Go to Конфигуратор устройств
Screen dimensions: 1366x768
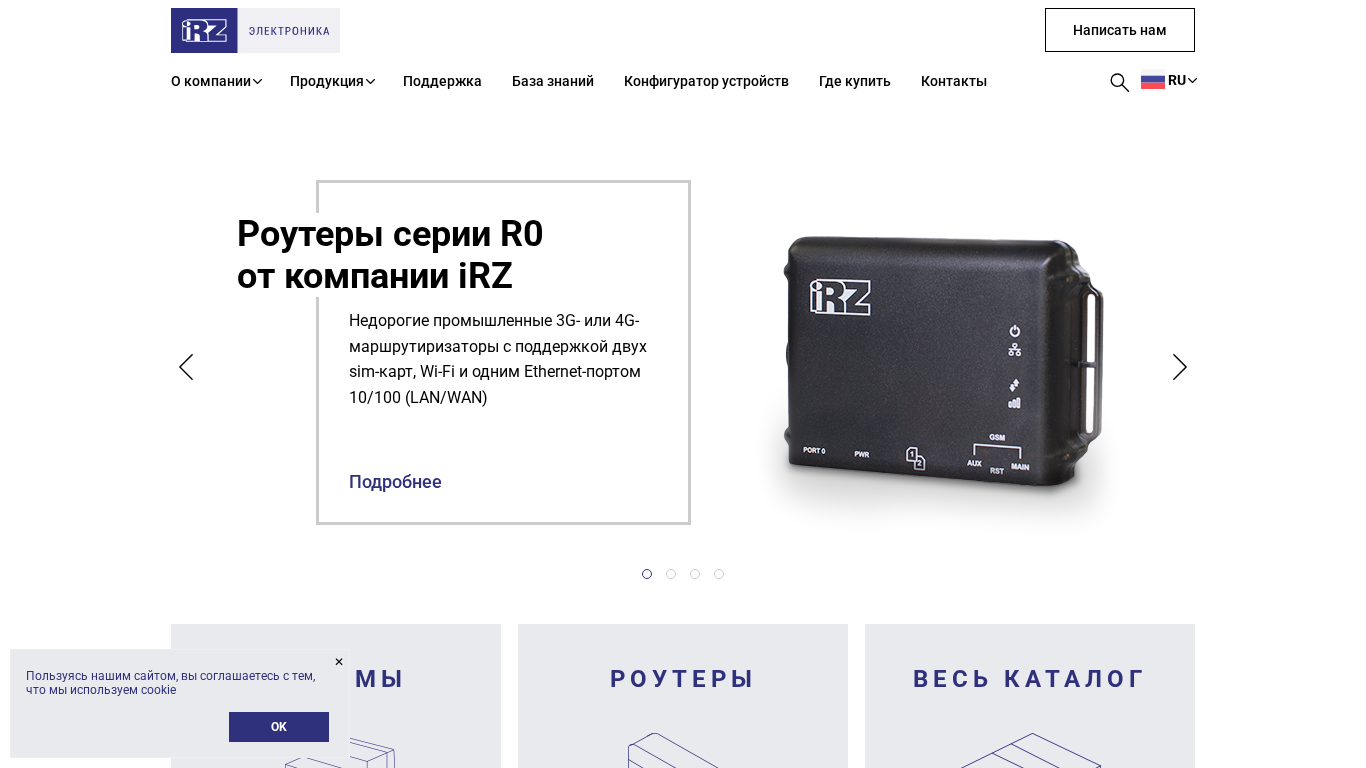pos(706,81)
